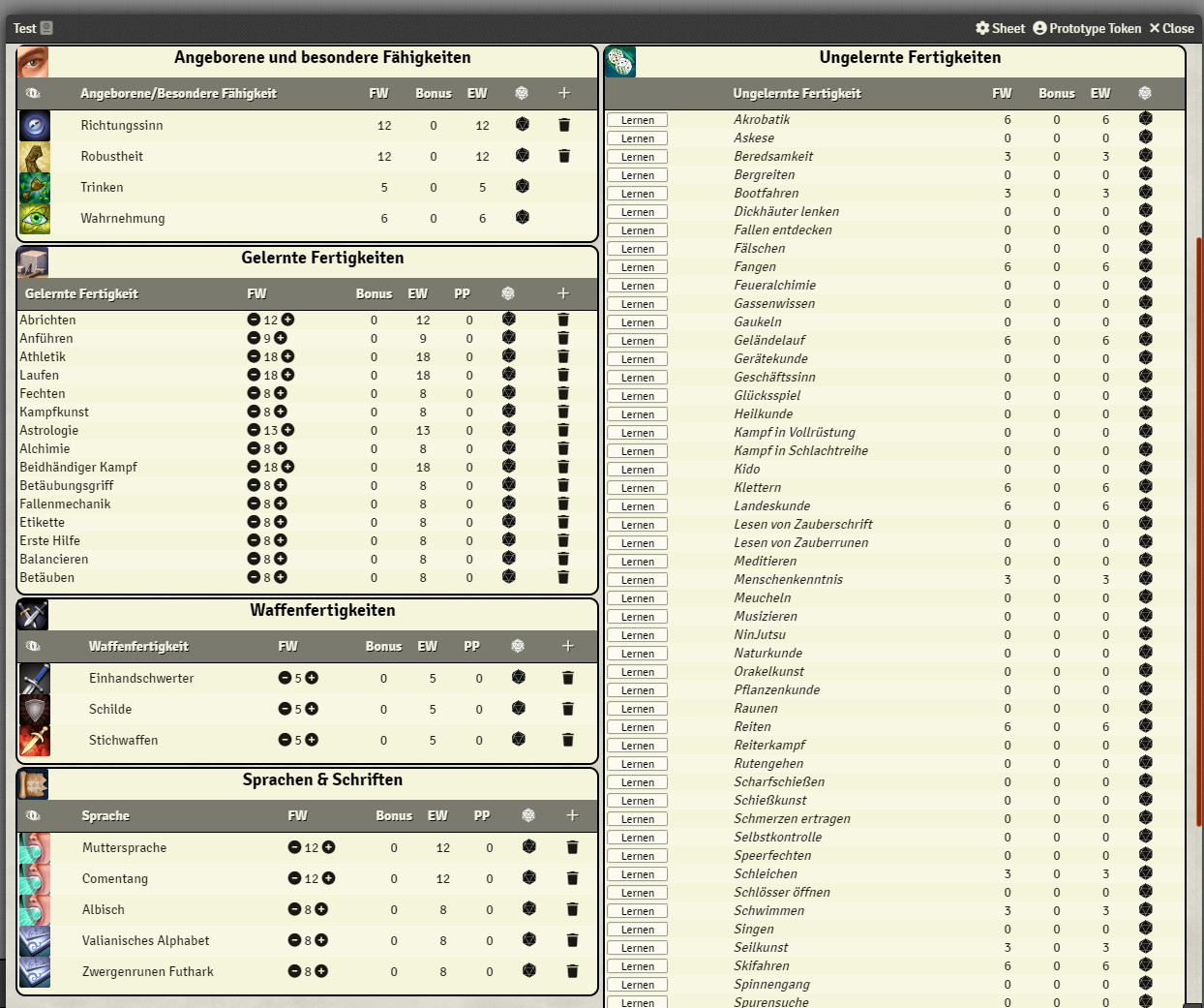Image resolution: width=1204 pixels, height=1008 pixels.
Task: Open the Prototype Token configuration
Action: (x=1087, y=28)
